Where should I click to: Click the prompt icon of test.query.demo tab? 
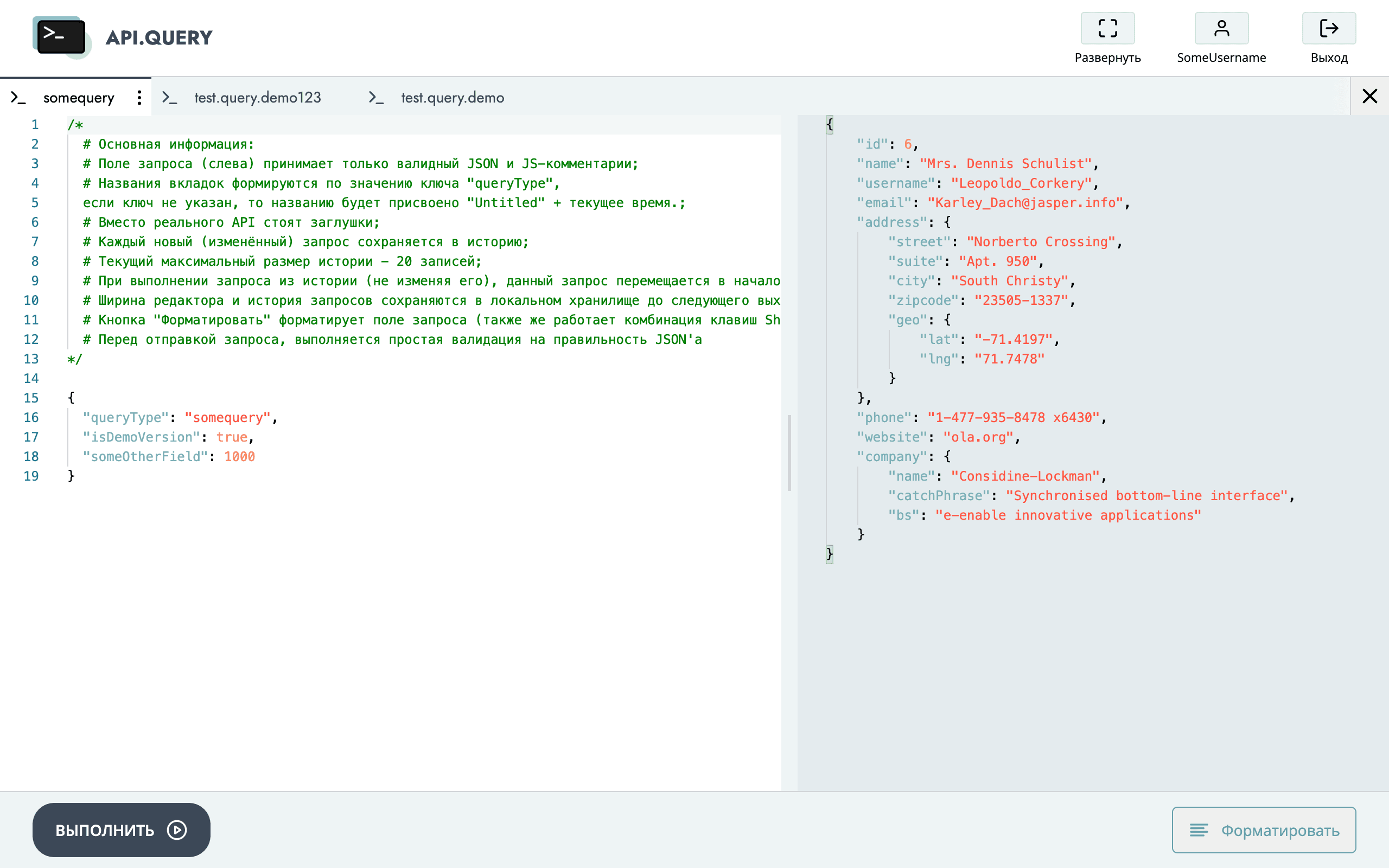[x=376, y=98]
